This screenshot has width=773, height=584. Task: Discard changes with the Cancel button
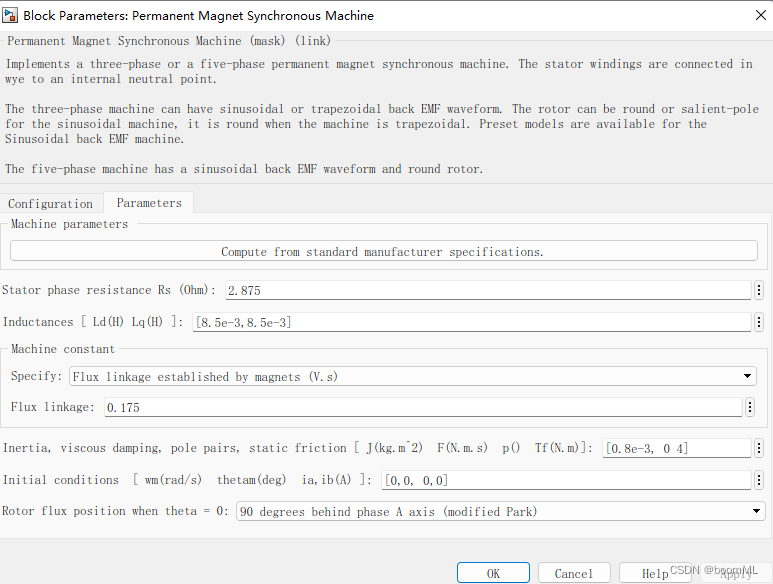pos(574,573)
